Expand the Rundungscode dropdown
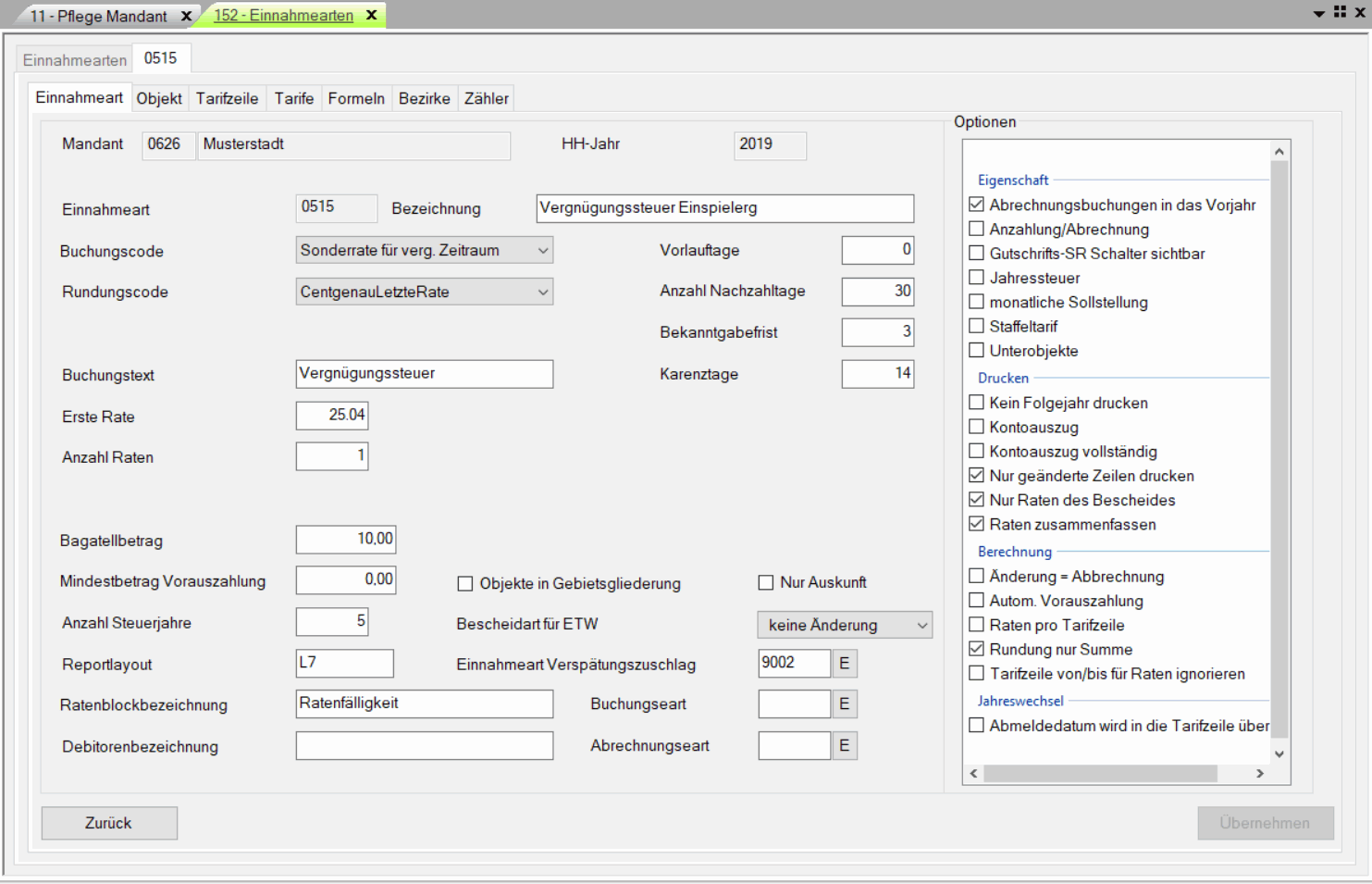Image resolution: width=1372 pixels, height=884 pixels. (x=542, y=293)
